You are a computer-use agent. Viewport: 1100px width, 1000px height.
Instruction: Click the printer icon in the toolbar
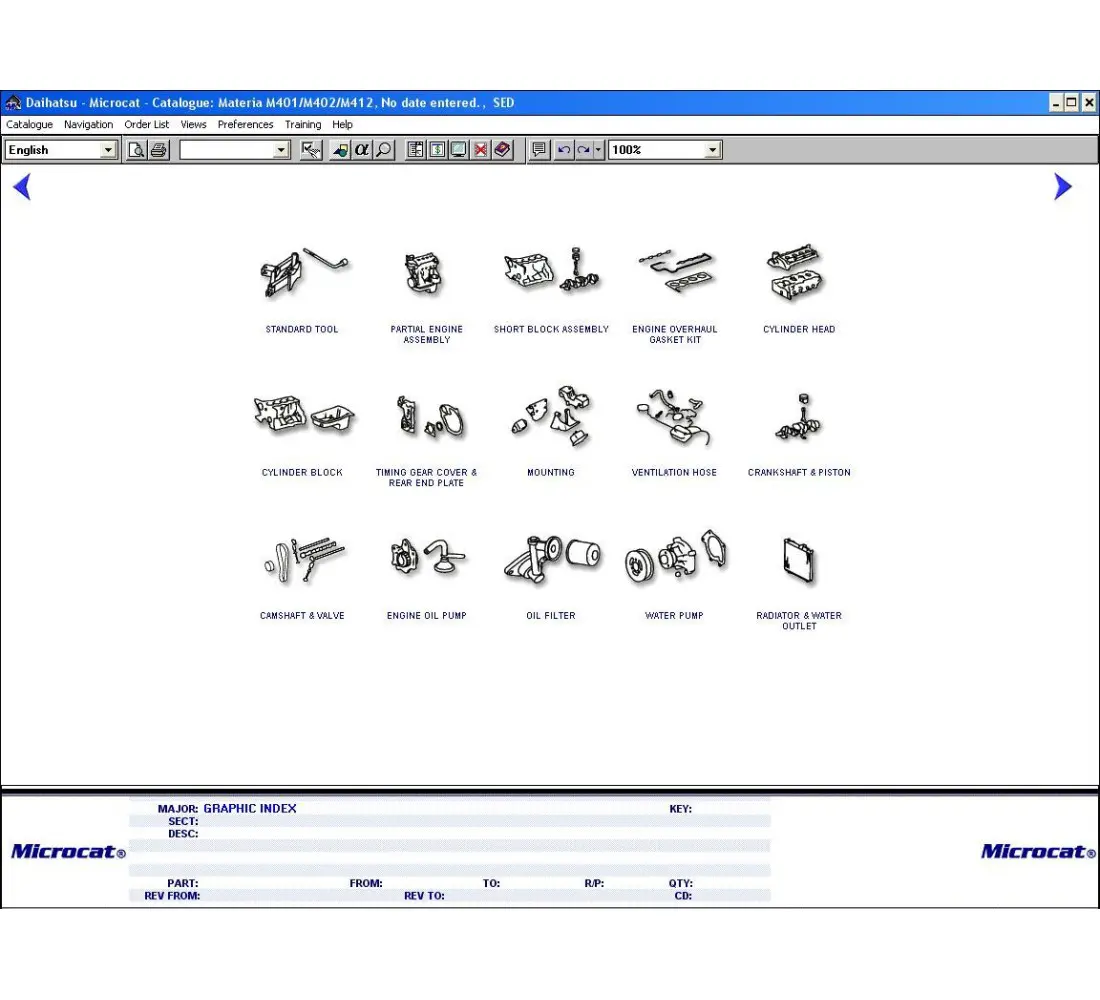point(159,149)
